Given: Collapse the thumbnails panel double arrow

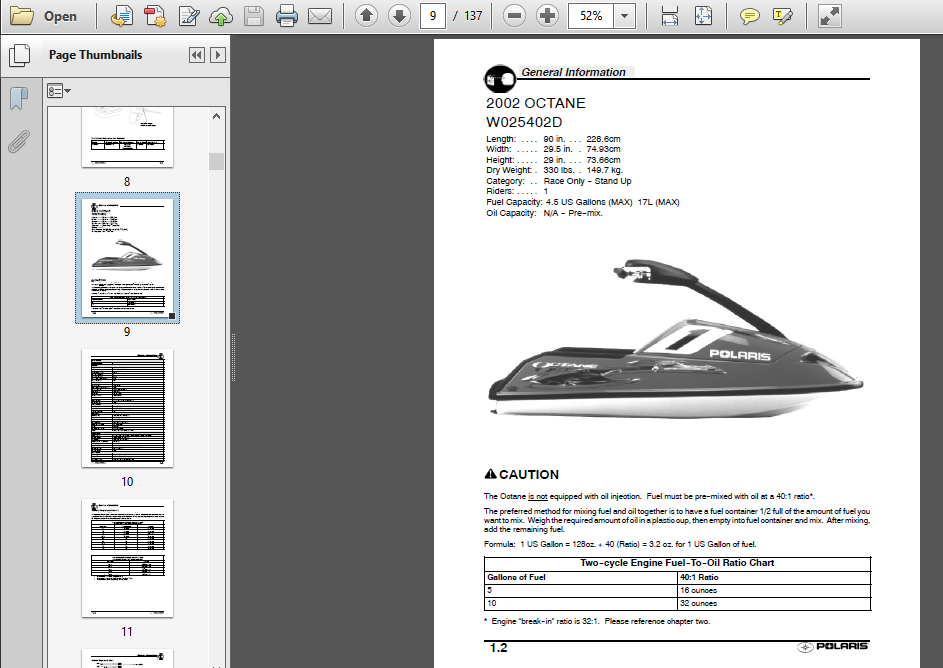Looking at the screenshot, I should 197,55.
